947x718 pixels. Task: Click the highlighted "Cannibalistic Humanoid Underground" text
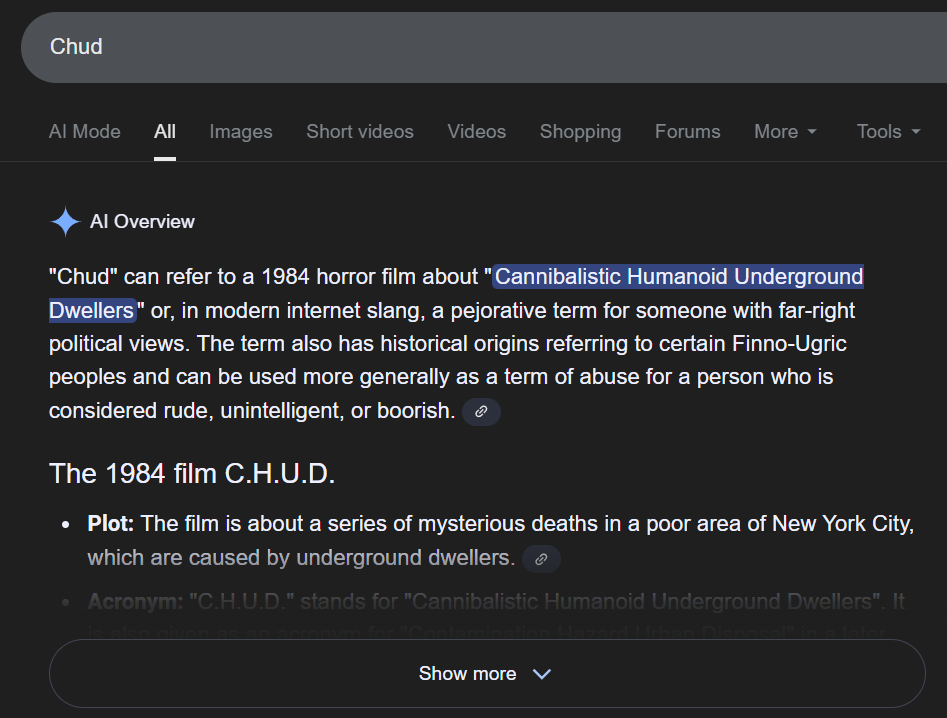click(679, 277)
